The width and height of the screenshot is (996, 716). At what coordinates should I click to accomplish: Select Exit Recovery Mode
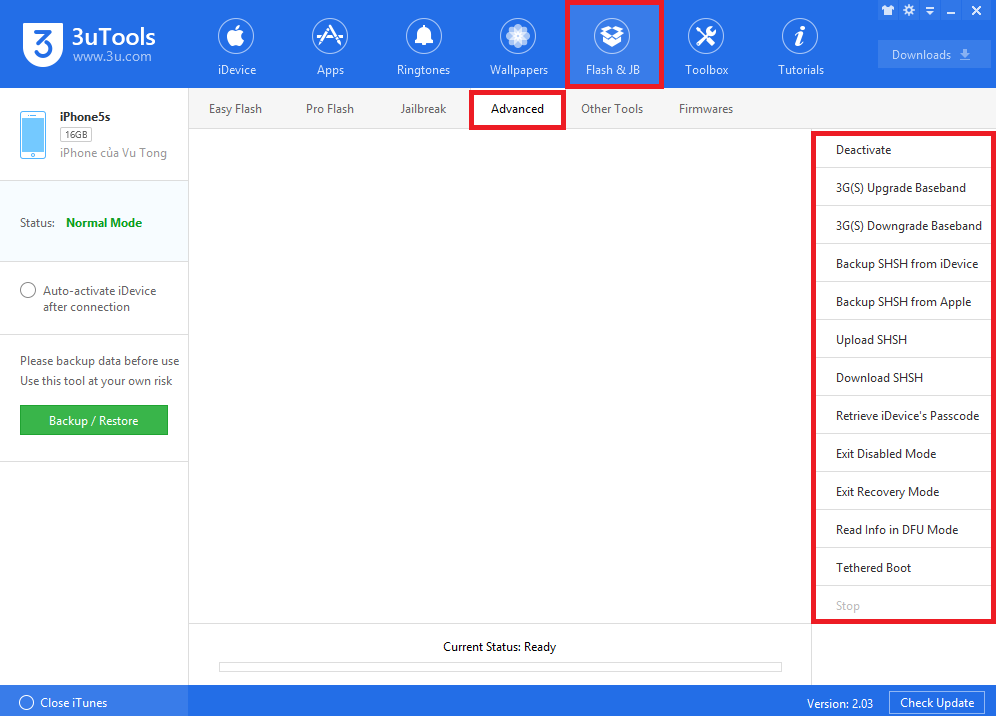coord(903,492)
